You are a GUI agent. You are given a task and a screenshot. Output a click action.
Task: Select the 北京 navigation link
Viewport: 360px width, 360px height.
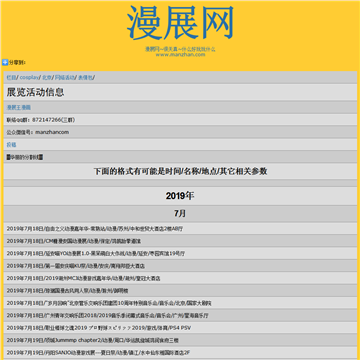[47, 77]
